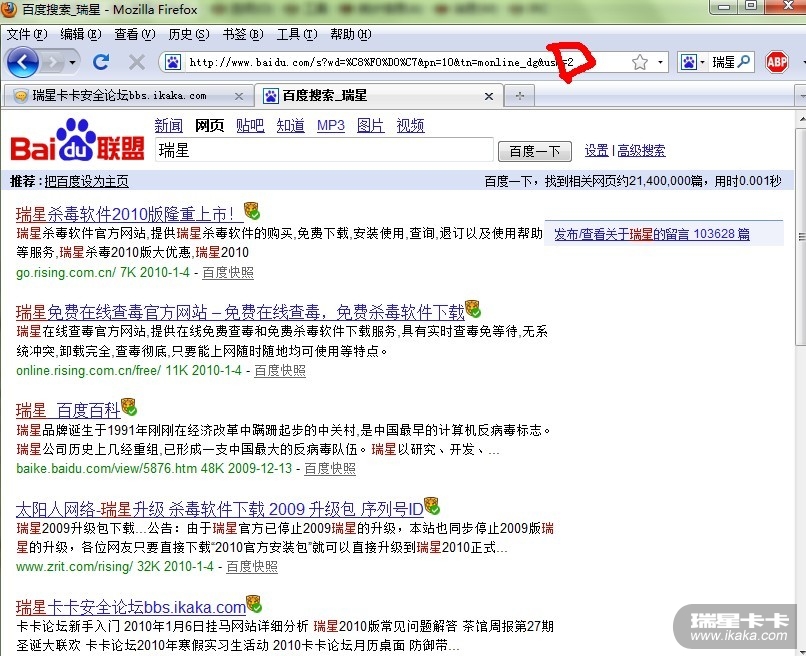Image resolution: width=806 pixels, height=656 pixels.
Task: Switch to Baidu 视频 search
Action: pyautogui.click(x=410, y=125)
